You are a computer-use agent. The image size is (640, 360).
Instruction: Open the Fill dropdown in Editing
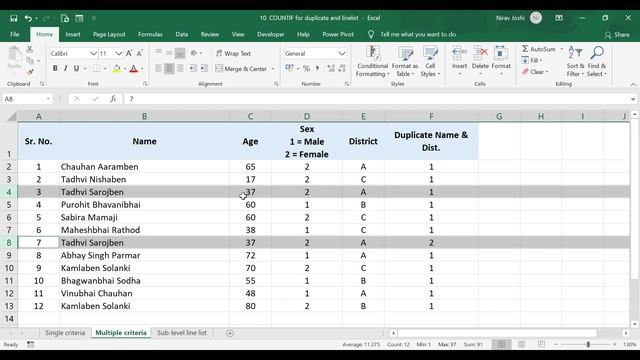tap(532, 60)
